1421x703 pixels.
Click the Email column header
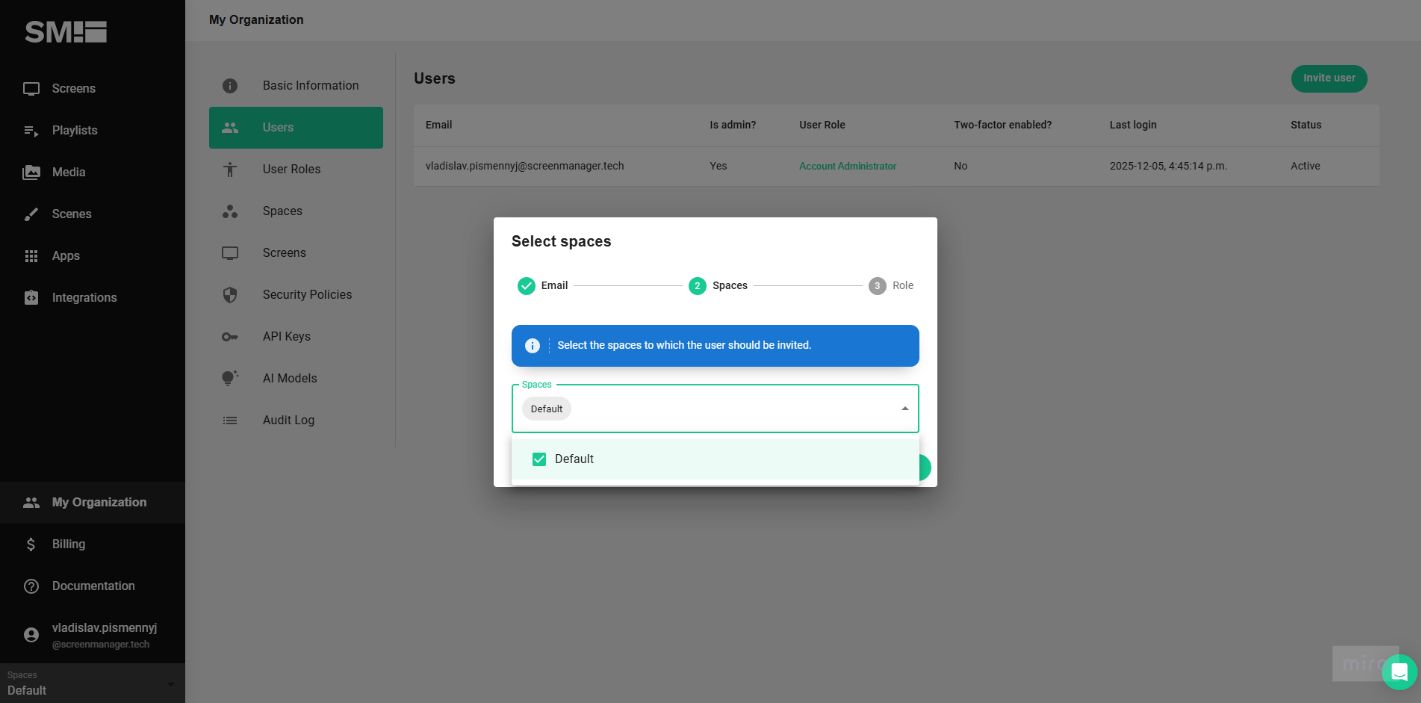(439, 125)
